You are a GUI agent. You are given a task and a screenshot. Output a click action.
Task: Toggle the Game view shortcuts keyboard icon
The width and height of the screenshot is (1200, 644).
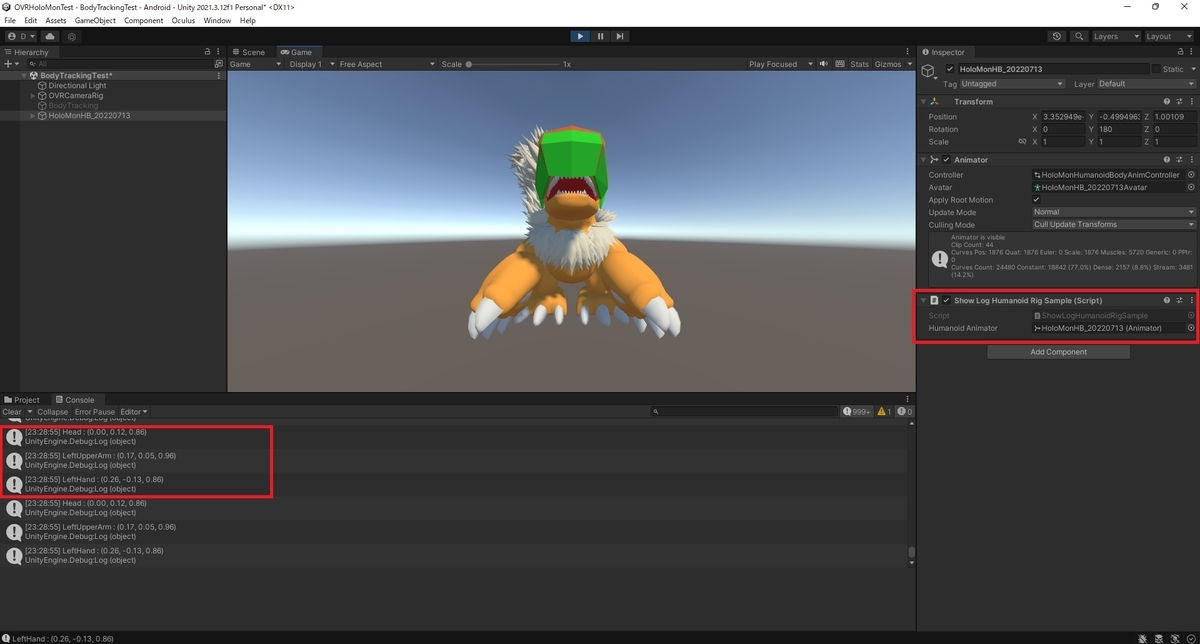click(x=838, y=64)
